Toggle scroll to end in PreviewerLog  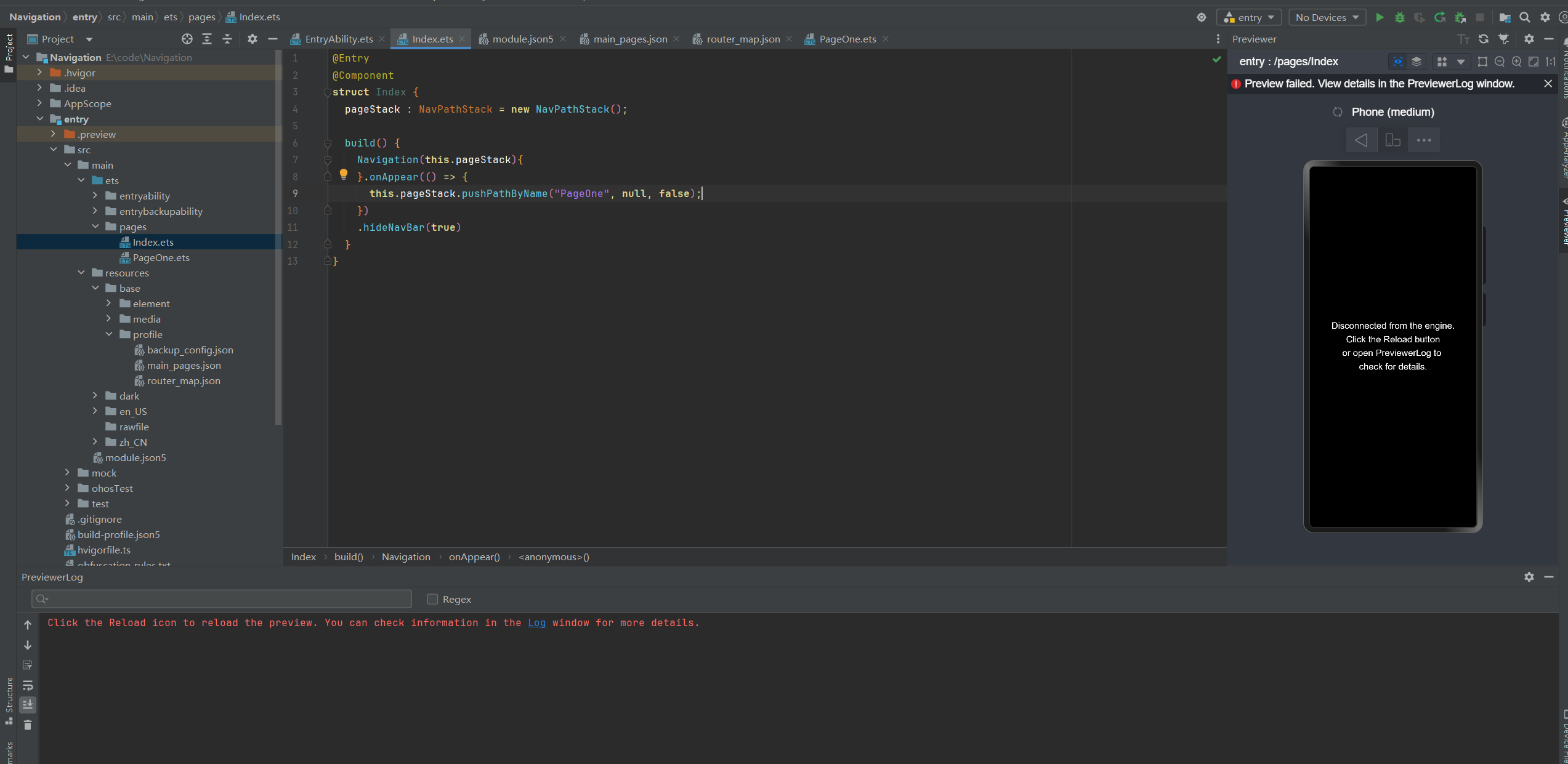(x=28, y=705)
